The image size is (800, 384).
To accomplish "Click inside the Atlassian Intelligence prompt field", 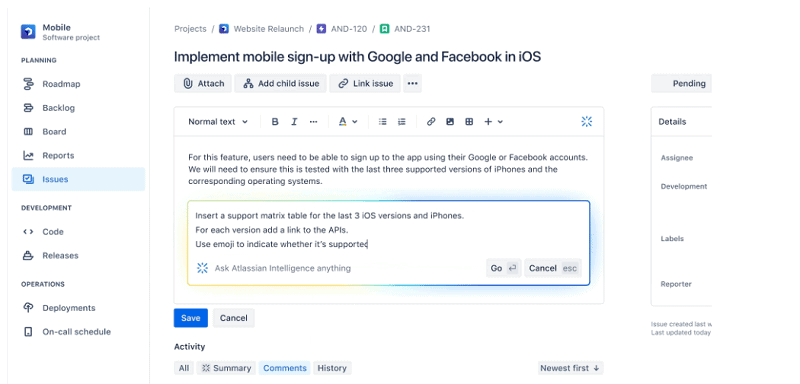I will 388,229.
